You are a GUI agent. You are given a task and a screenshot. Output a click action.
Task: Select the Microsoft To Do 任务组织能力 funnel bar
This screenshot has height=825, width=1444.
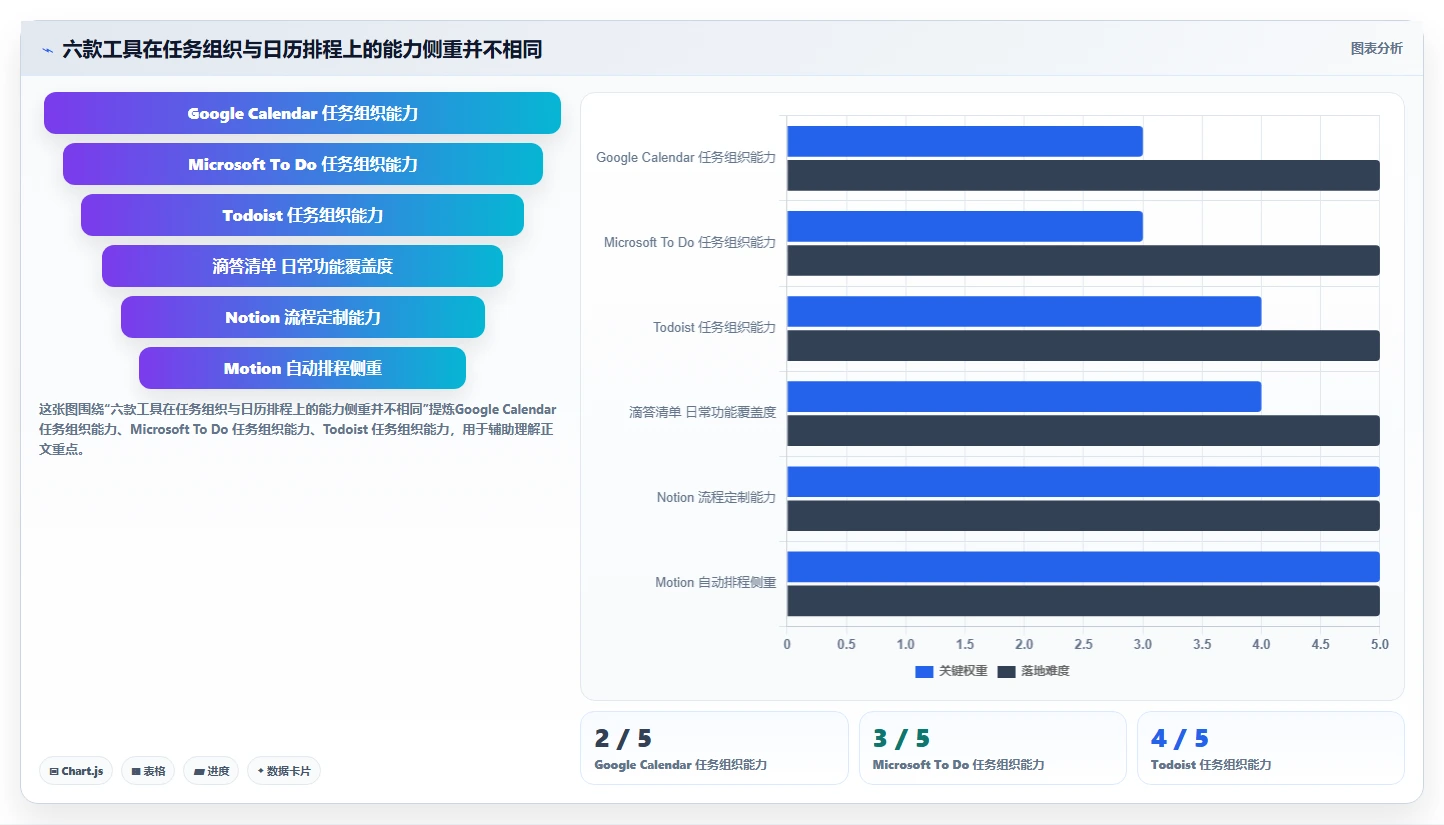tap(303, 164)
